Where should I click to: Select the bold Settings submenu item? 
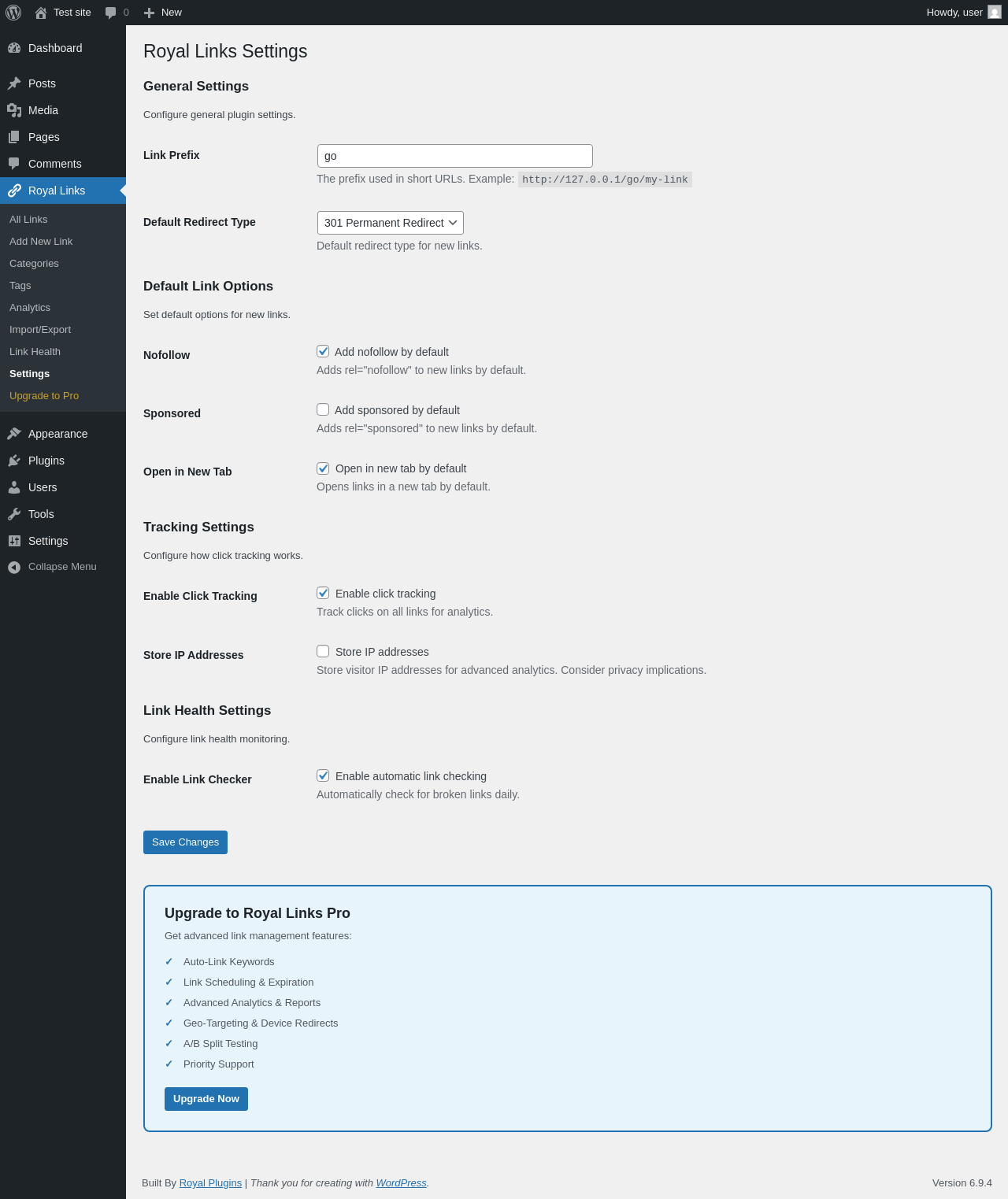(29, 374)
